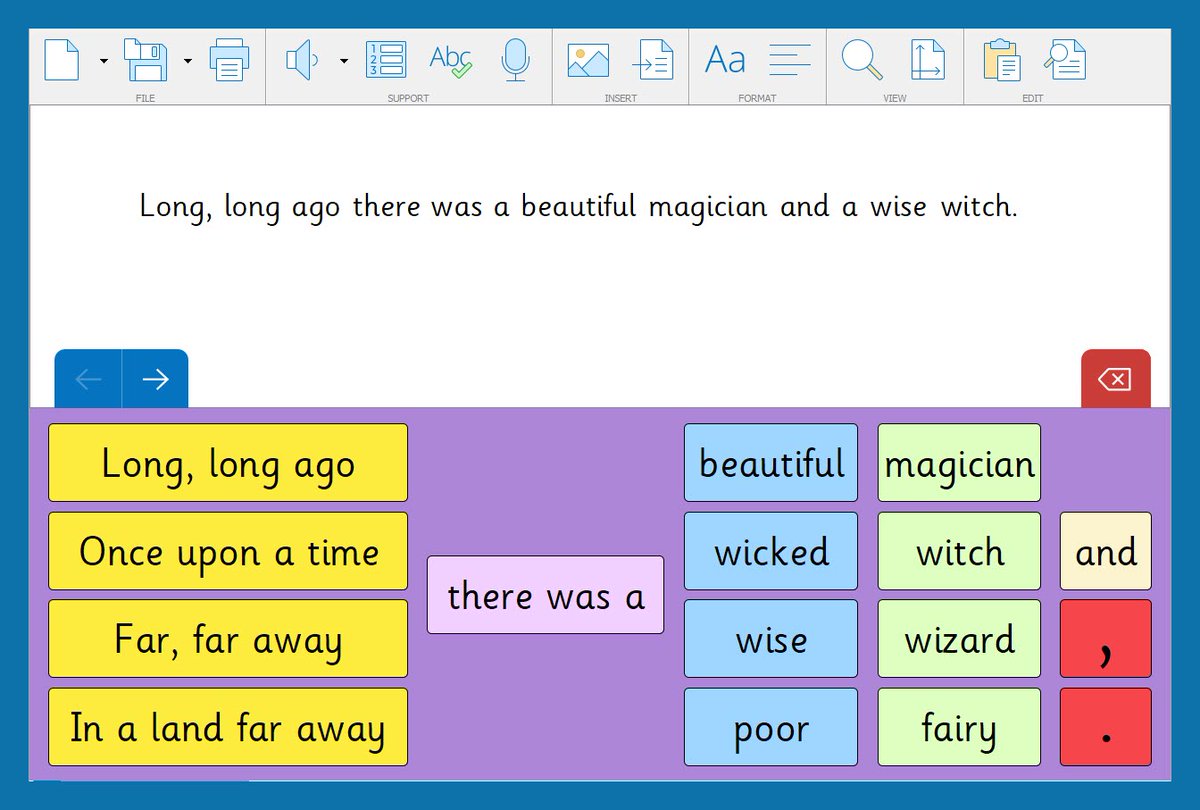Run the Abc spell check icon
The width and height of the screenshot is (1200, 810).
pyautogui.click(x=450, y=60)
